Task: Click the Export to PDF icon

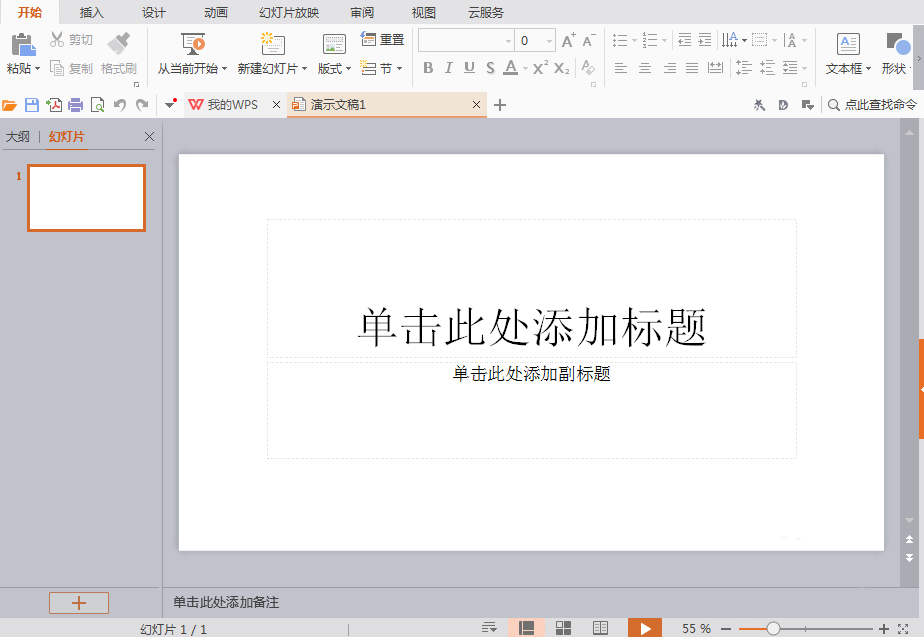Action: (55, 104)
